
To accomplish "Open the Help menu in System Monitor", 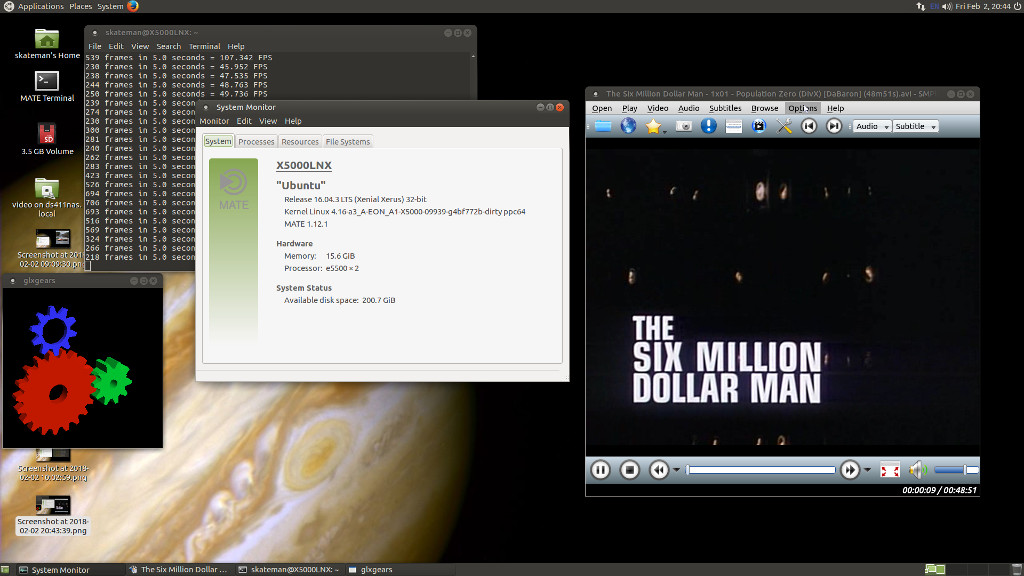I will [293, 121].
